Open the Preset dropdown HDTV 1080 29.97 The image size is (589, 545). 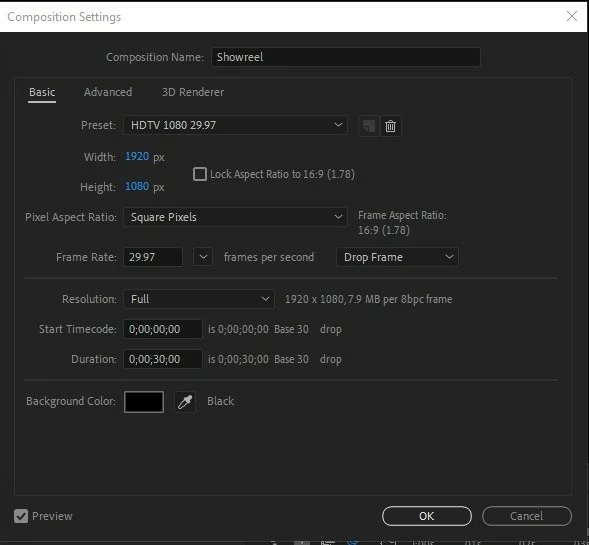235,125
